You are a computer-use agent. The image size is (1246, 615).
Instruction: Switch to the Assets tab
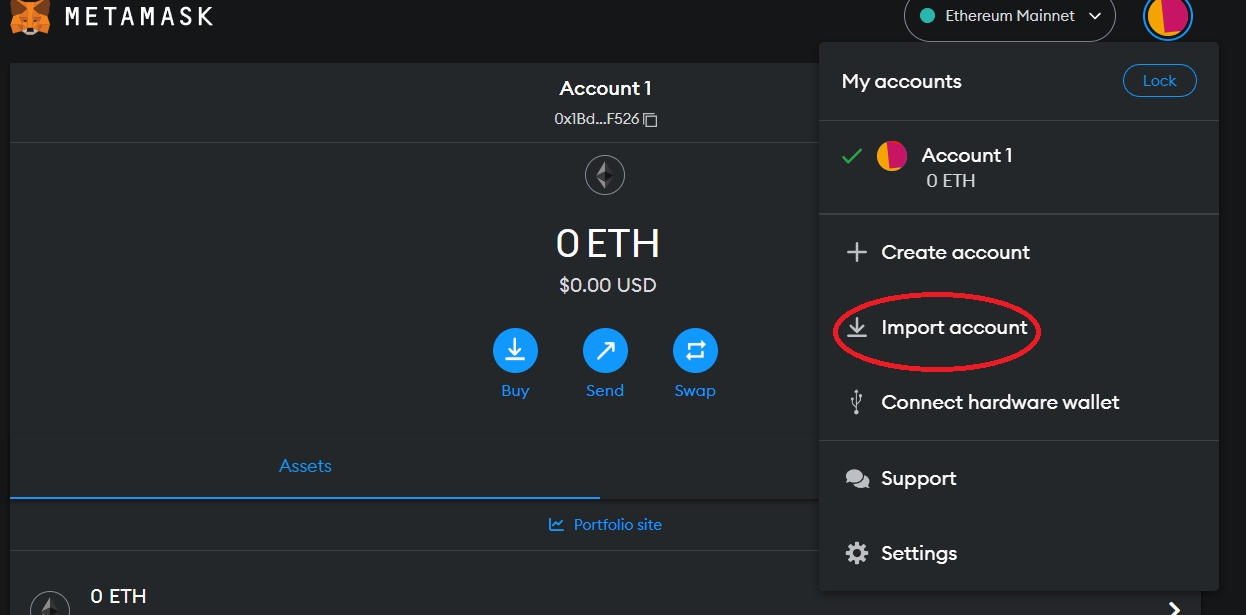pyautogui.click(x=305, y=466)
